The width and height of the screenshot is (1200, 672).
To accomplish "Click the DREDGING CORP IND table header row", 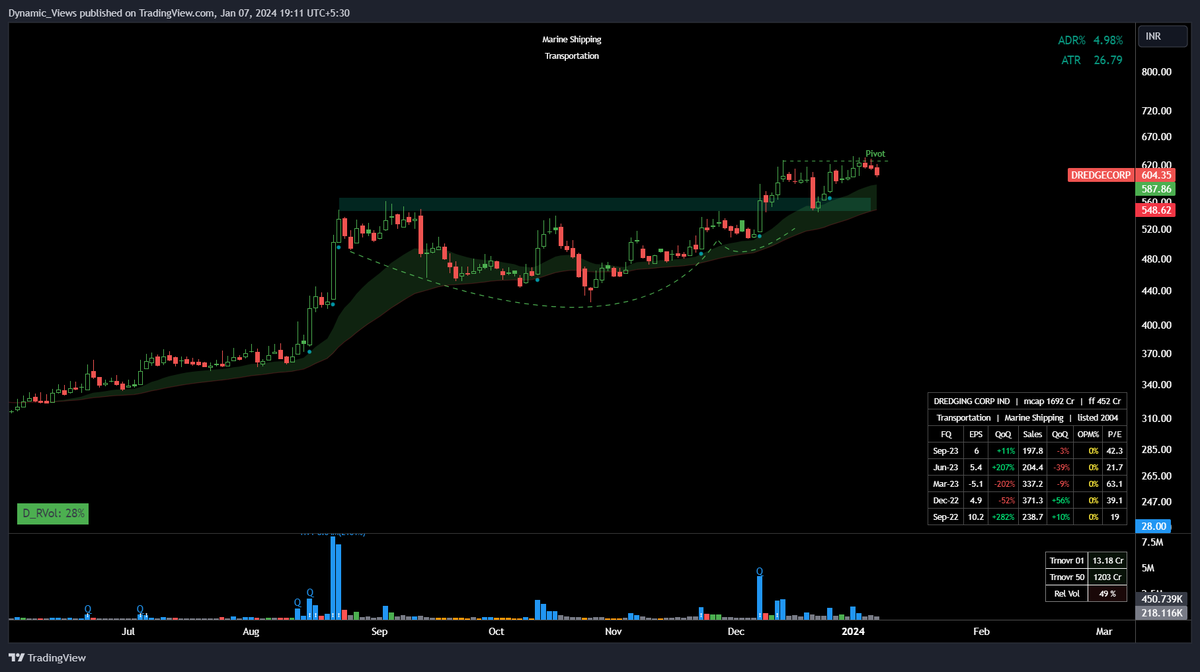I will 1027,401.
